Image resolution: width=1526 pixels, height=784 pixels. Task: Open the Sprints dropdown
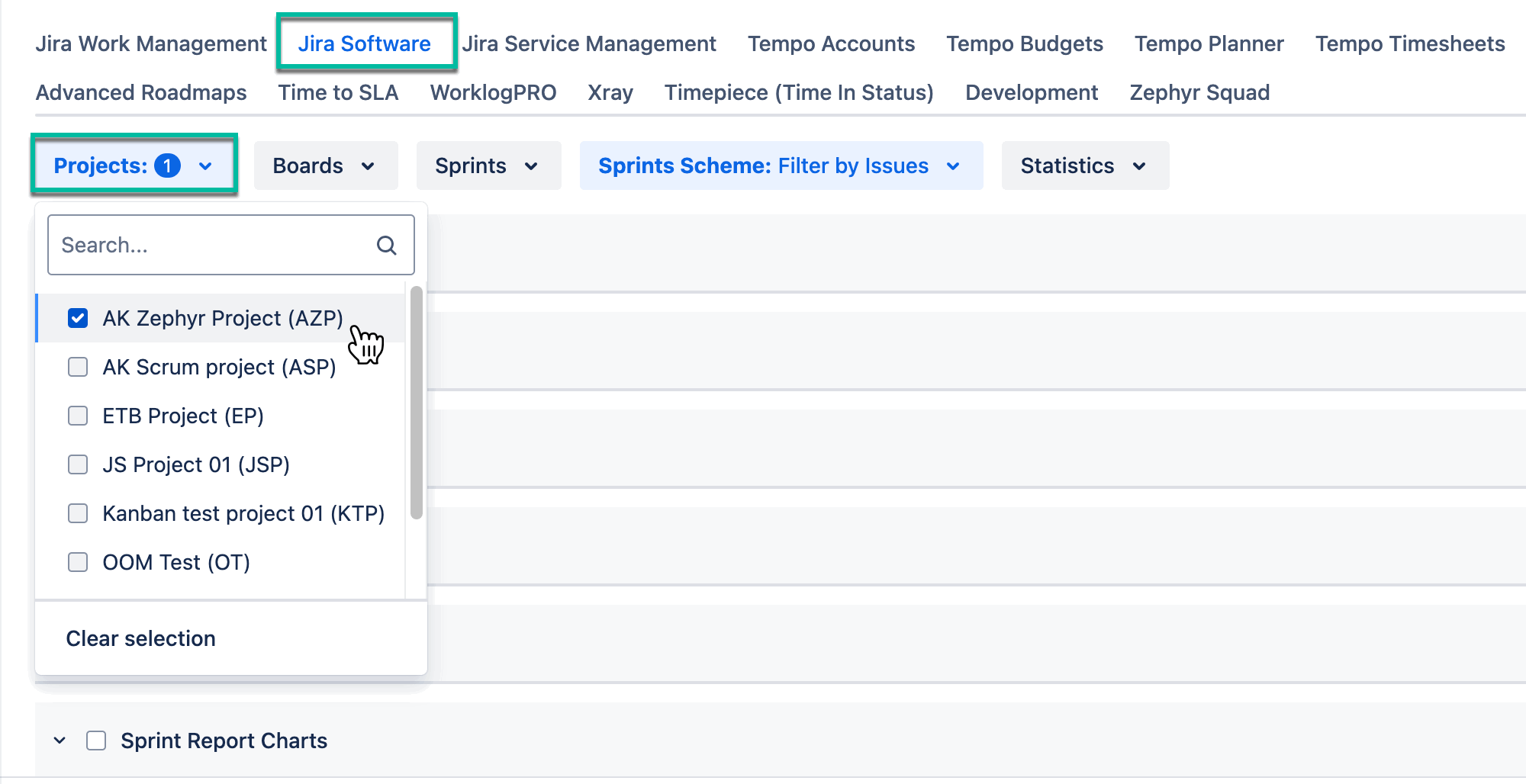[x=488, y=165]
